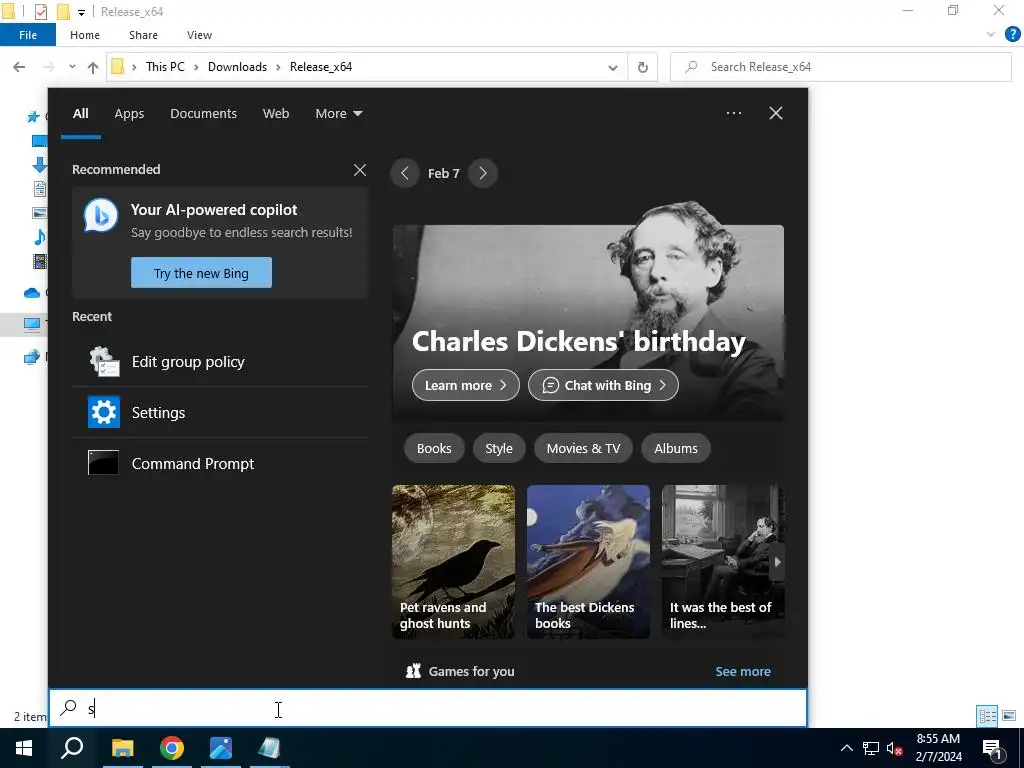Click the File Explorer Back arrow
The height and width of the screenshot is (768, 1024).
19,67
